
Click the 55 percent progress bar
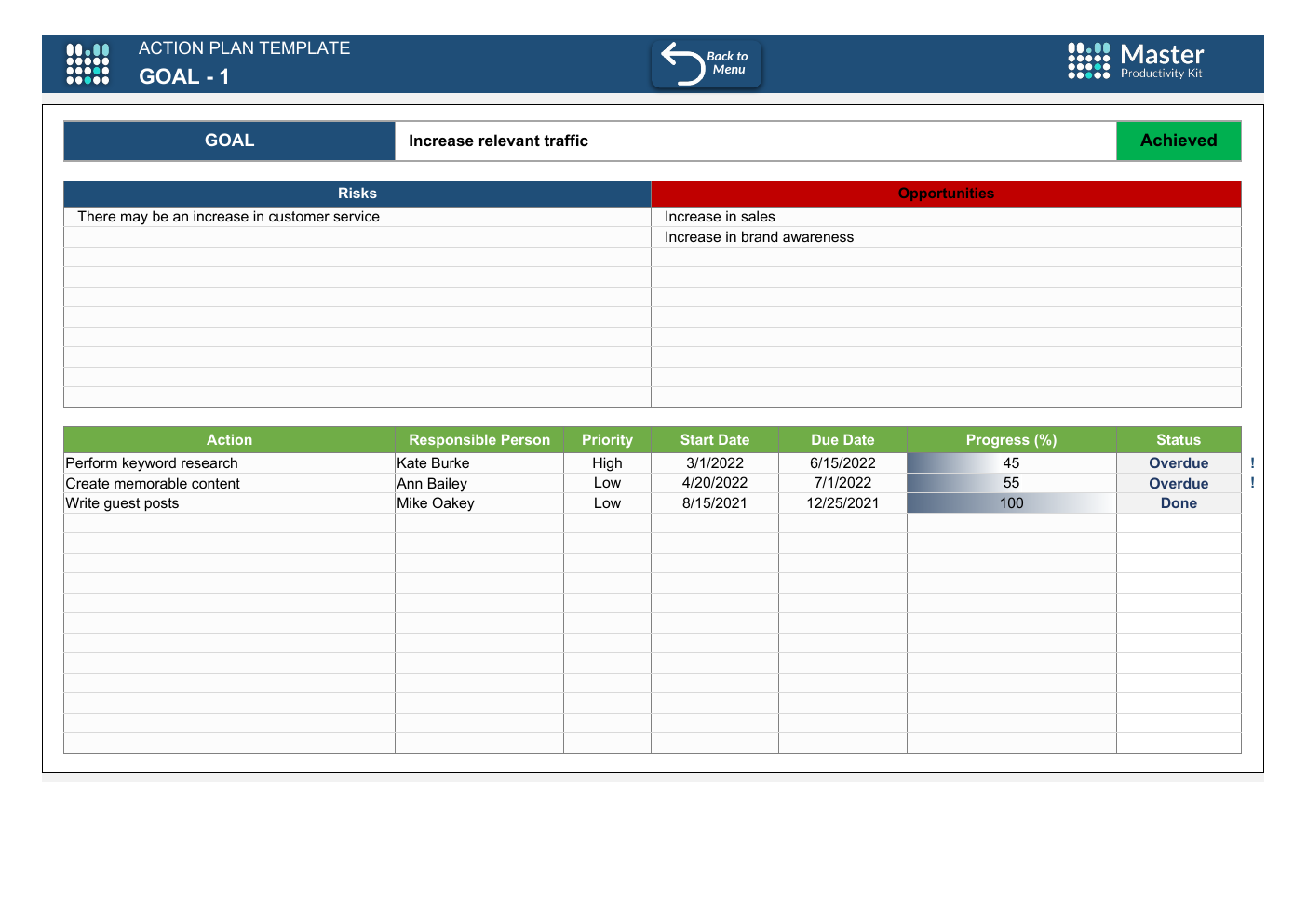(1012, 483)
